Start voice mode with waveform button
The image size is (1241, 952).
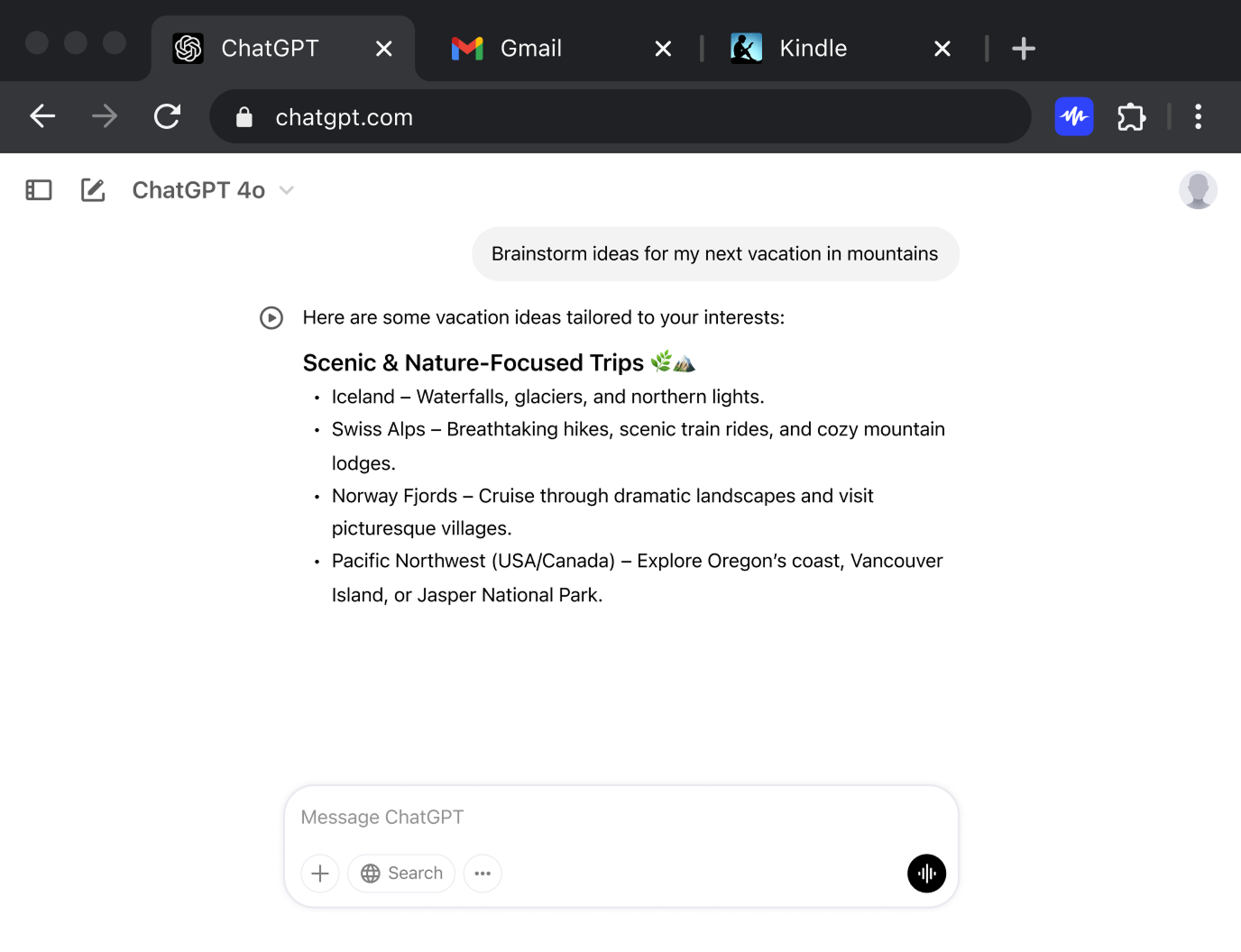click(x=926, y=874)
